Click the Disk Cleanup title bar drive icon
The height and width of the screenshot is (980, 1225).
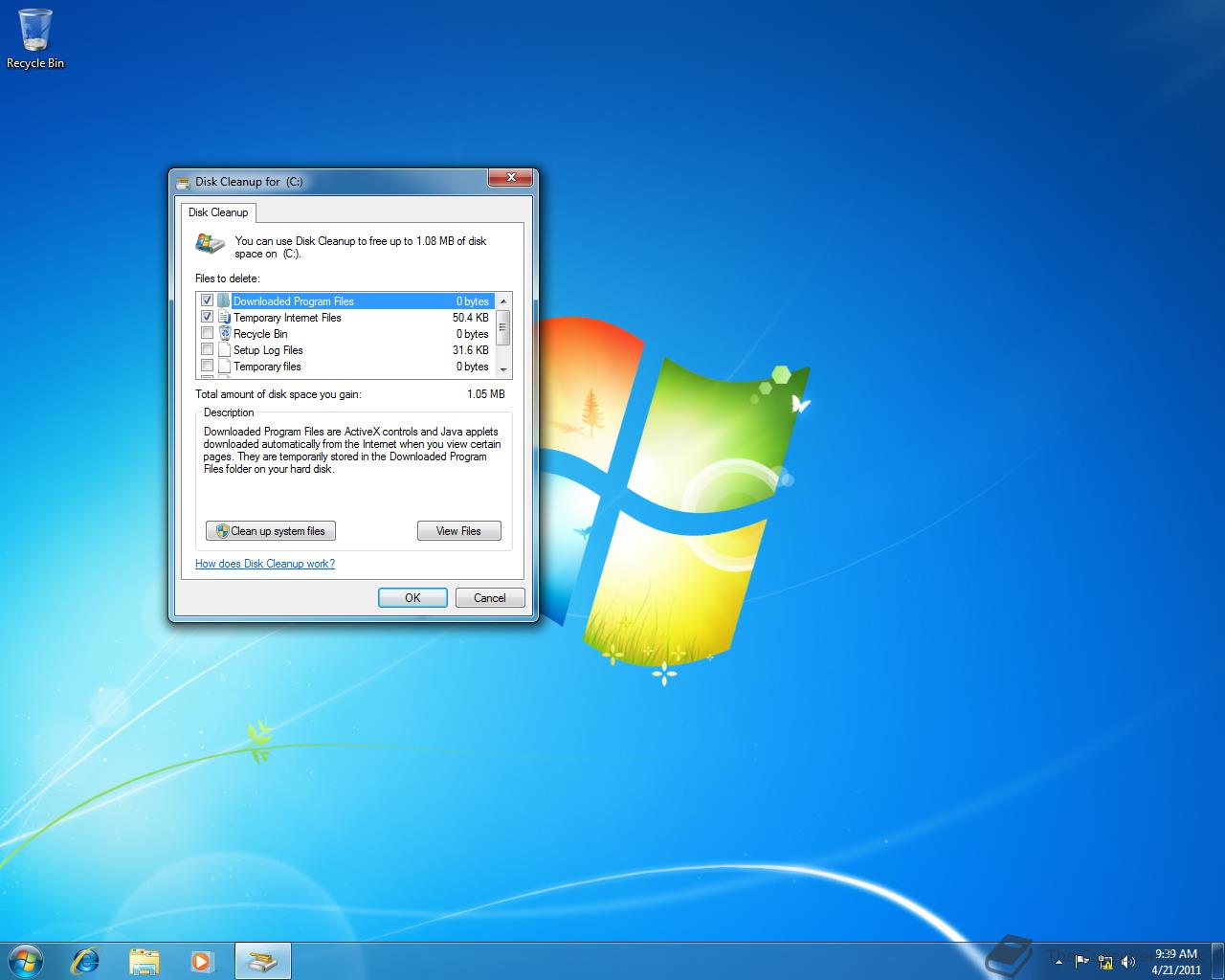coord(184,181)
